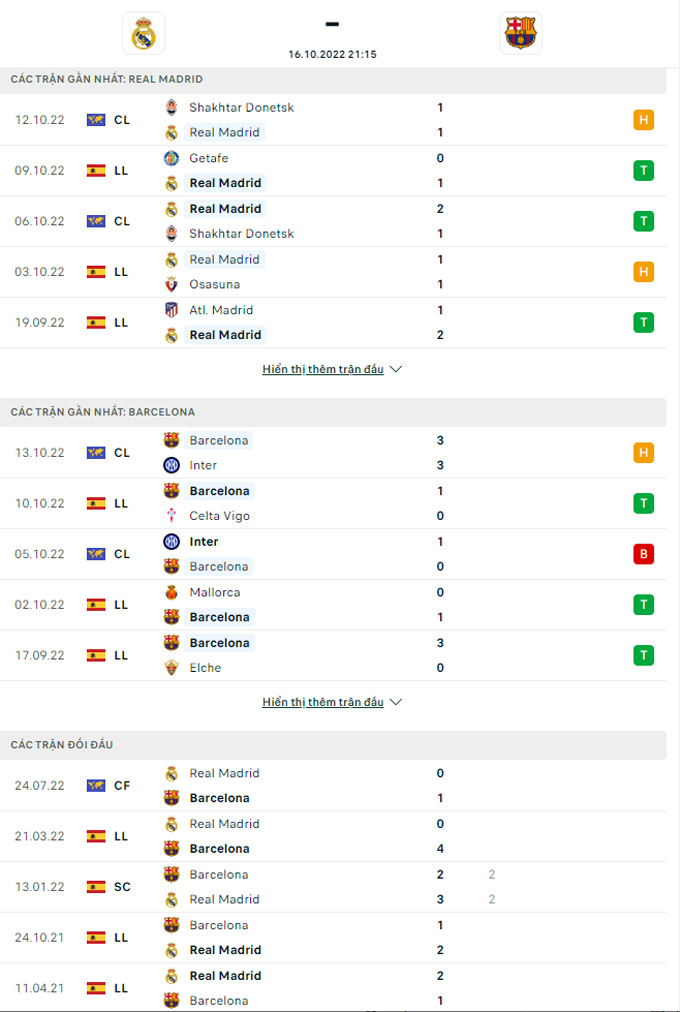Viewport: 680px width, 1012px height.
Task: Click the Getafe team logo
Action: coord(171,158)
